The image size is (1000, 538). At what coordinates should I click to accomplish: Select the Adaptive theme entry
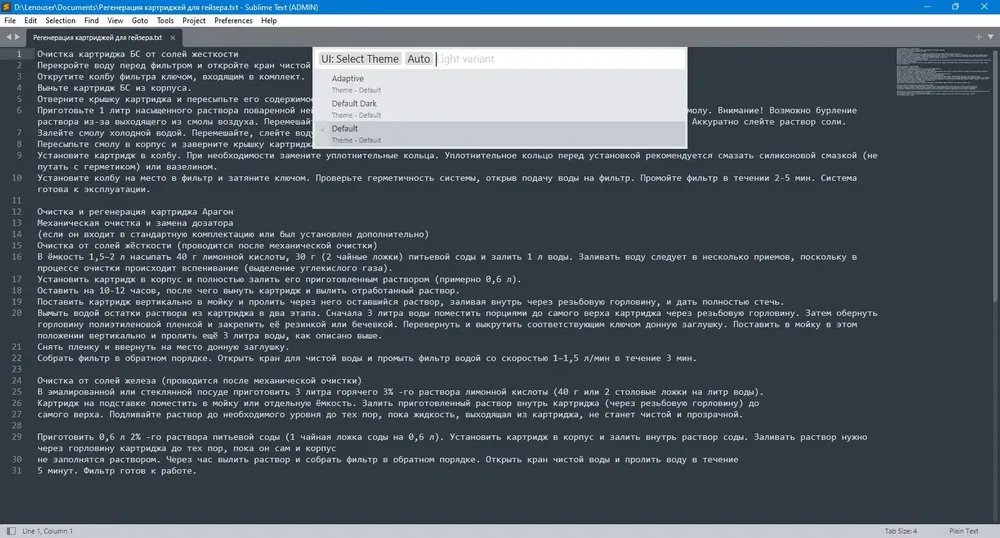click(x=501, y=84)
